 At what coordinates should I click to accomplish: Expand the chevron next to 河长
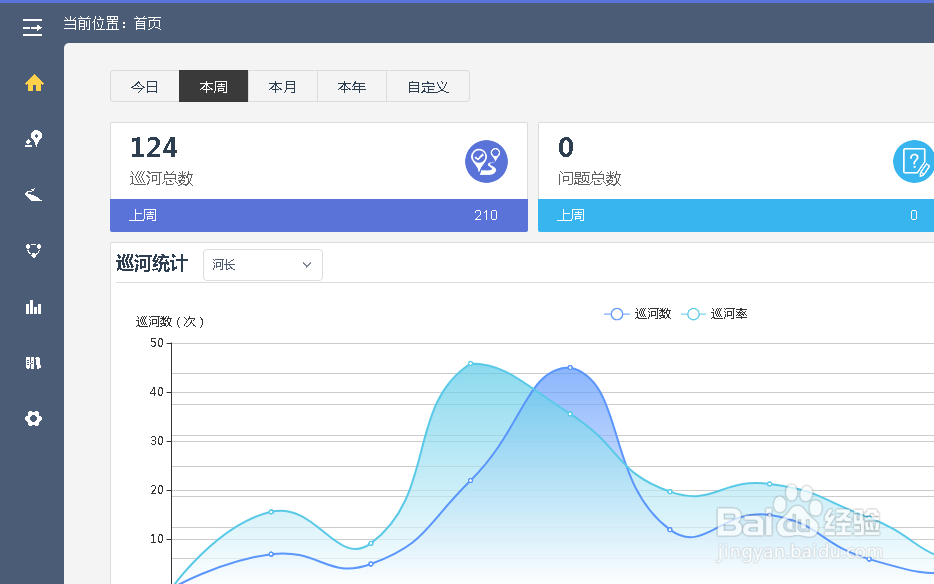(x=306, y=264)
